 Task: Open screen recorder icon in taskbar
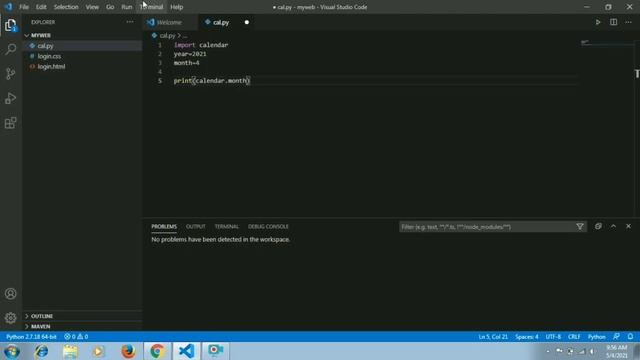click(x=216, y=351)
